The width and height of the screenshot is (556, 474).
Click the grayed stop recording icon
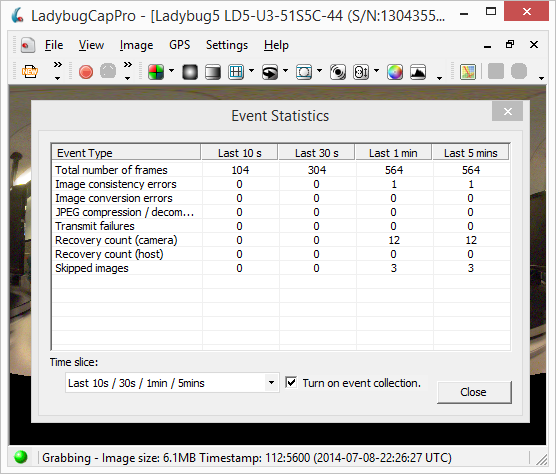pos(108,71)
